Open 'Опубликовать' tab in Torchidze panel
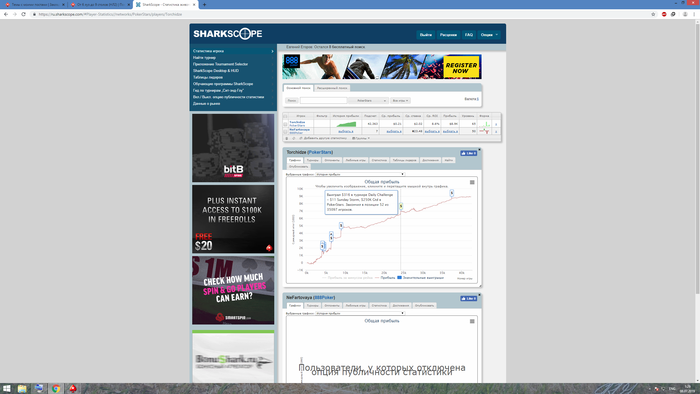Viewport: 700px width, 394px height. pyautogui.click(x=298, y=166)
